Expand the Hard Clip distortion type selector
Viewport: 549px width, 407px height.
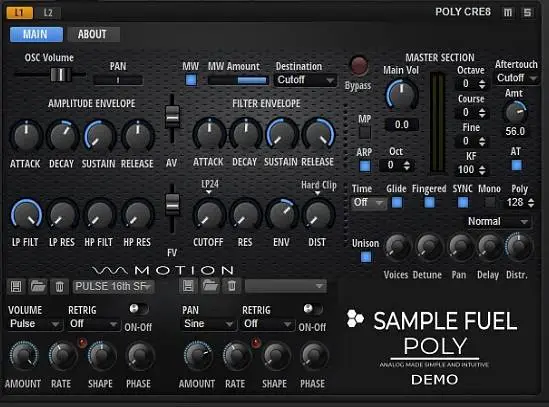(x=318, y=187)
